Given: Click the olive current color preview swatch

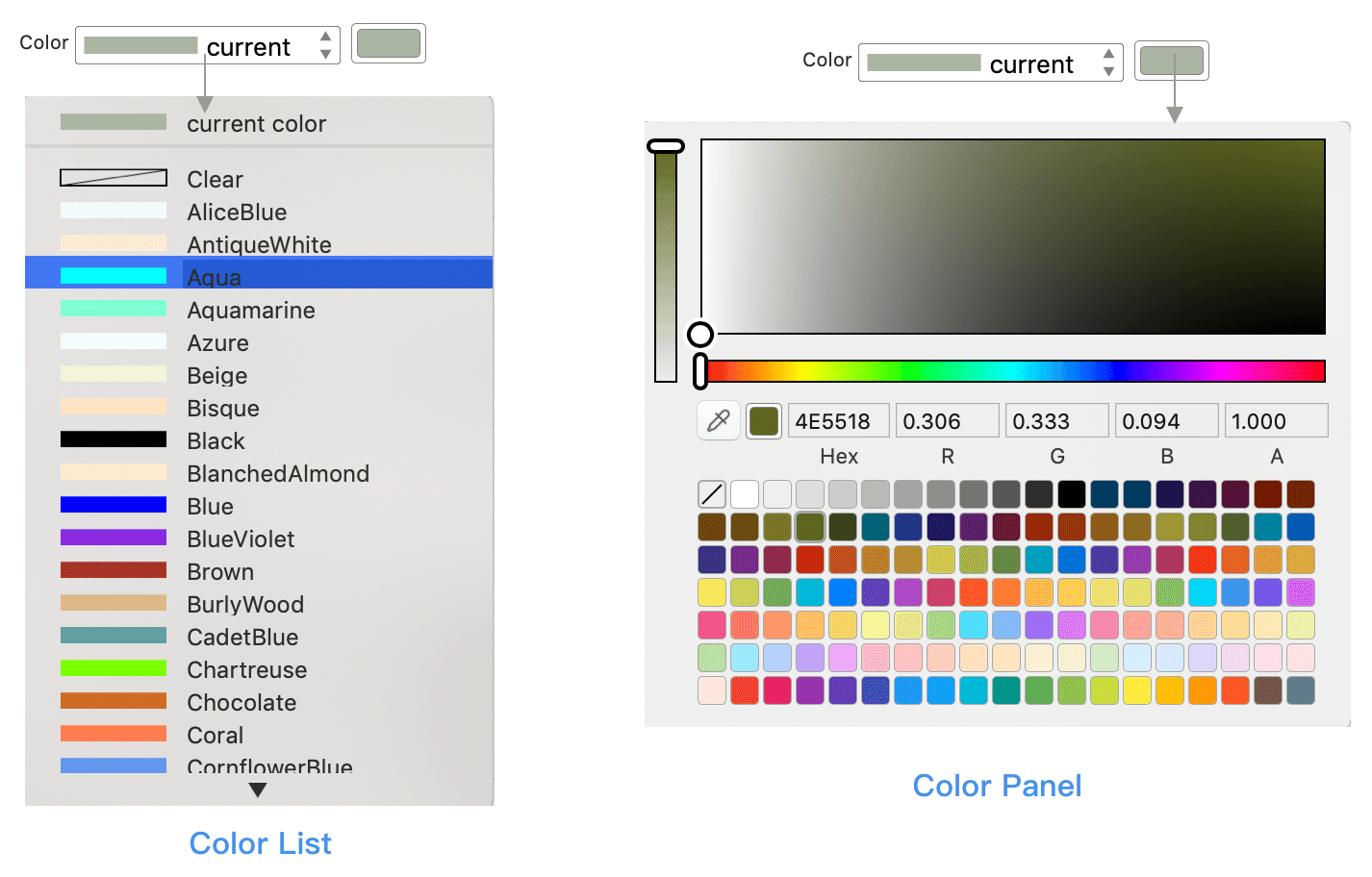Looking at the screenshot, I should (764, 421).
